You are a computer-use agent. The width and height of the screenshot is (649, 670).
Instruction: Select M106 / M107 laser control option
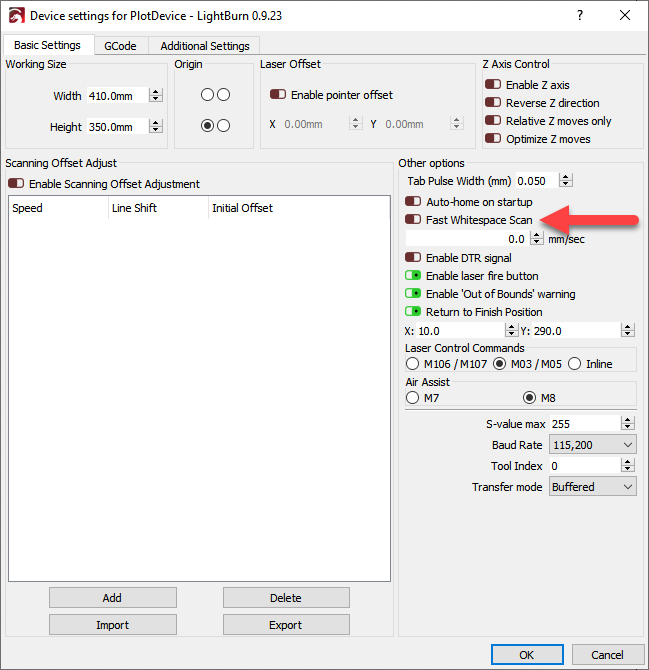[412, 364]
